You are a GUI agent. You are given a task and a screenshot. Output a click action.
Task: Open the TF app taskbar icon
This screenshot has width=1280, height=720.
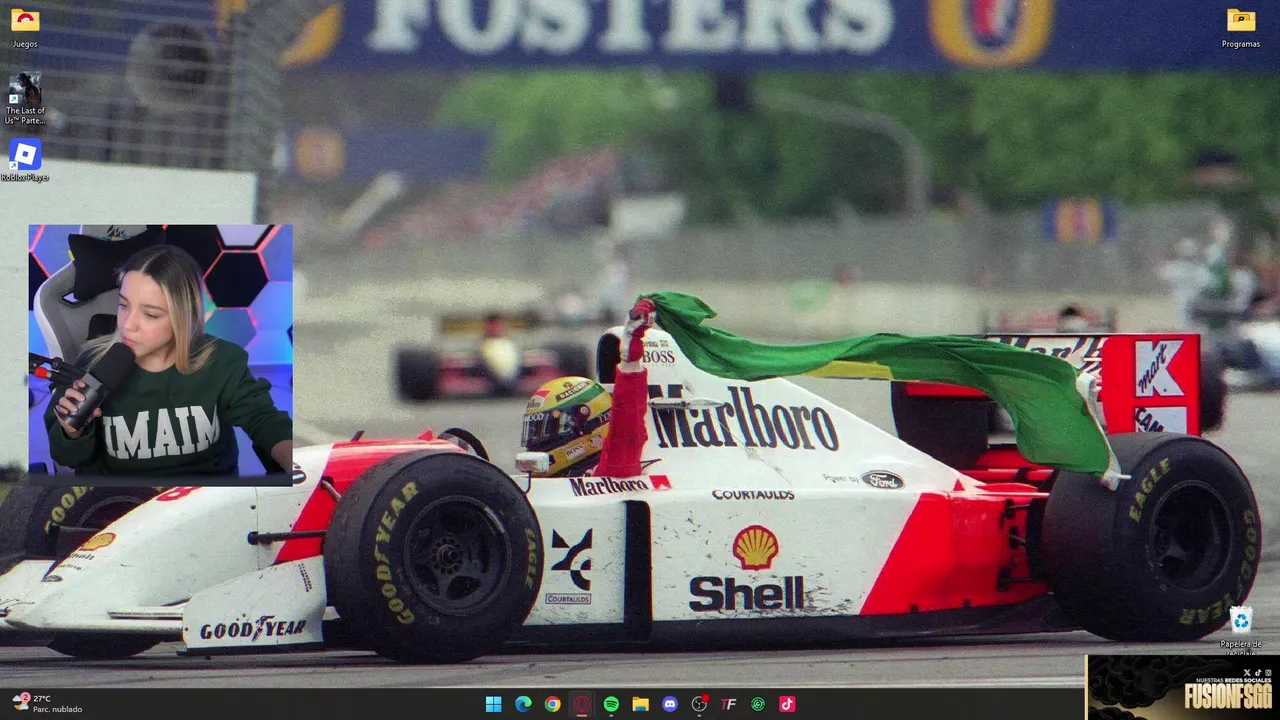tap(728, 704)
